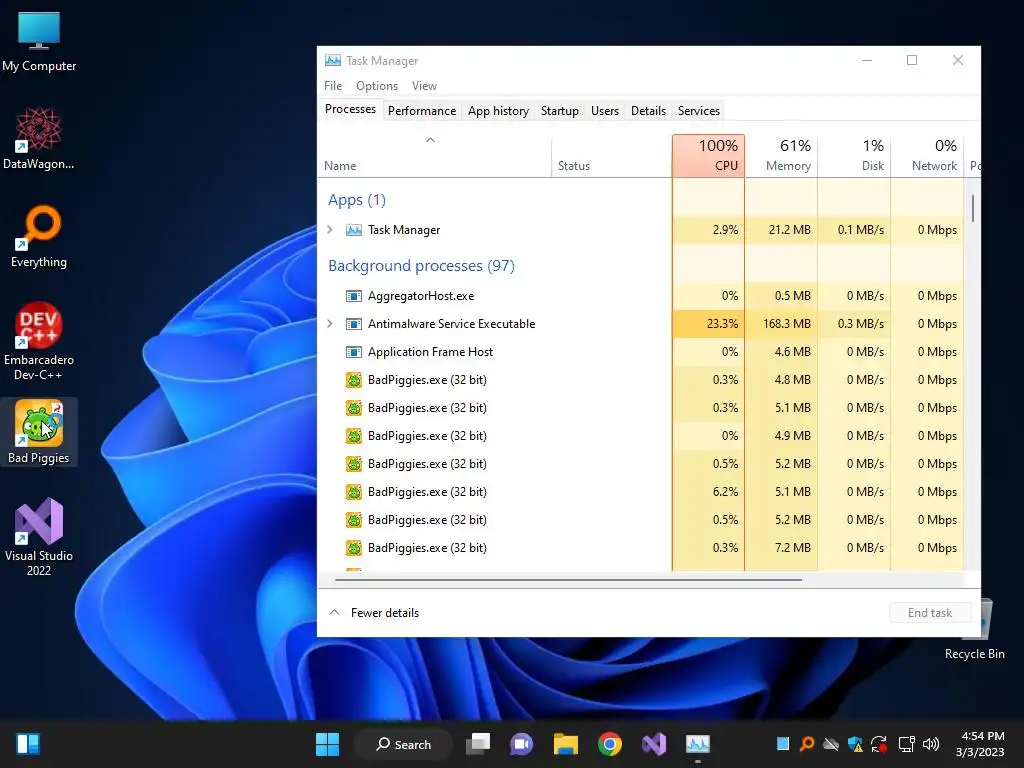Expand the Task Manager app entry

[x=330, y=230]
